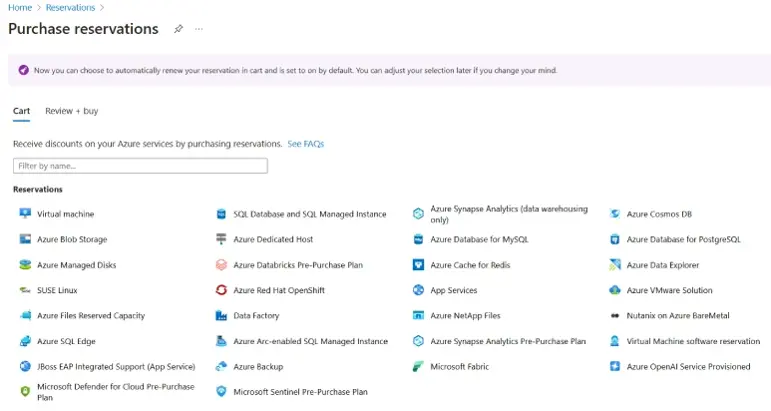
Task: Click the Data Factory icon
Action: click(221, 316)
